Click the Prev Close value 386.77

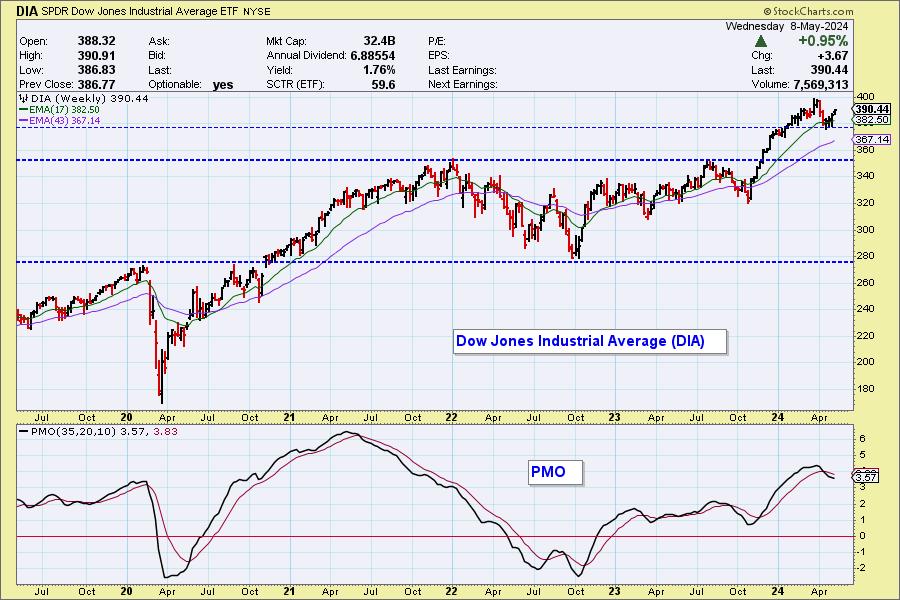[x=96, y=84]
